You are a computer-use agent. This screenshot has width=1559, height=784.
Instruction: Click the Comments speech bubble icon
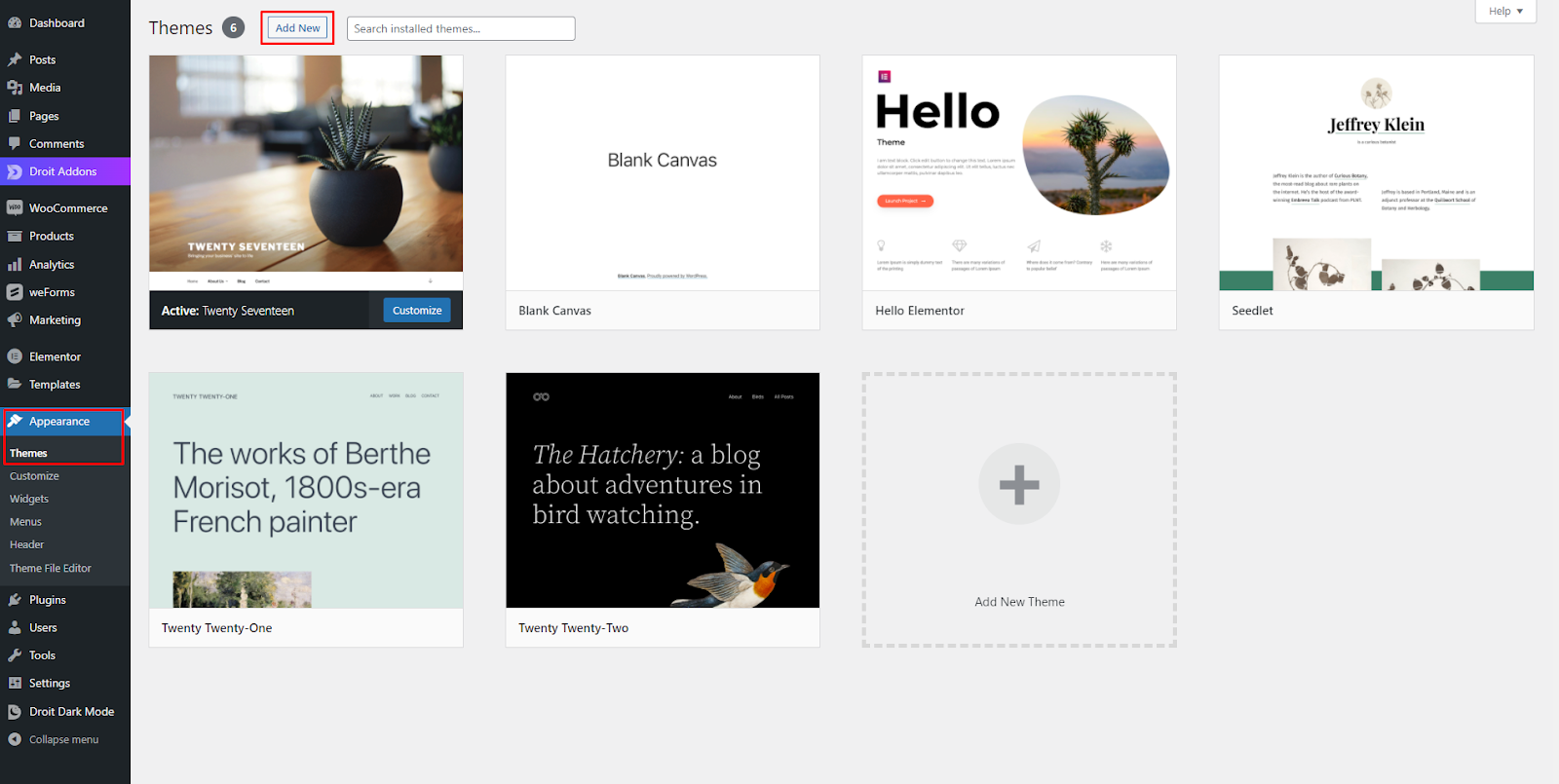coord(15,143)
